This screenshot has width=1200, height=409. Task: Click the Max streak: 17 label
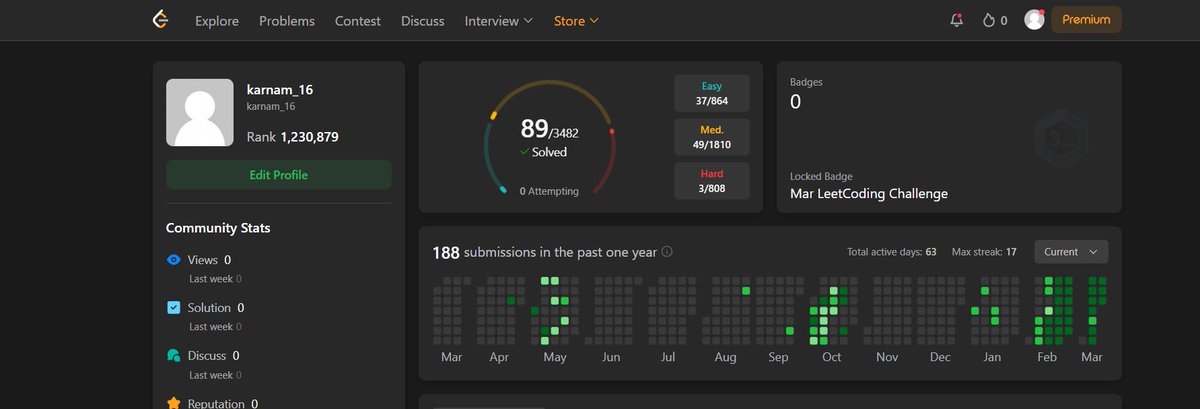coord(984,252)
